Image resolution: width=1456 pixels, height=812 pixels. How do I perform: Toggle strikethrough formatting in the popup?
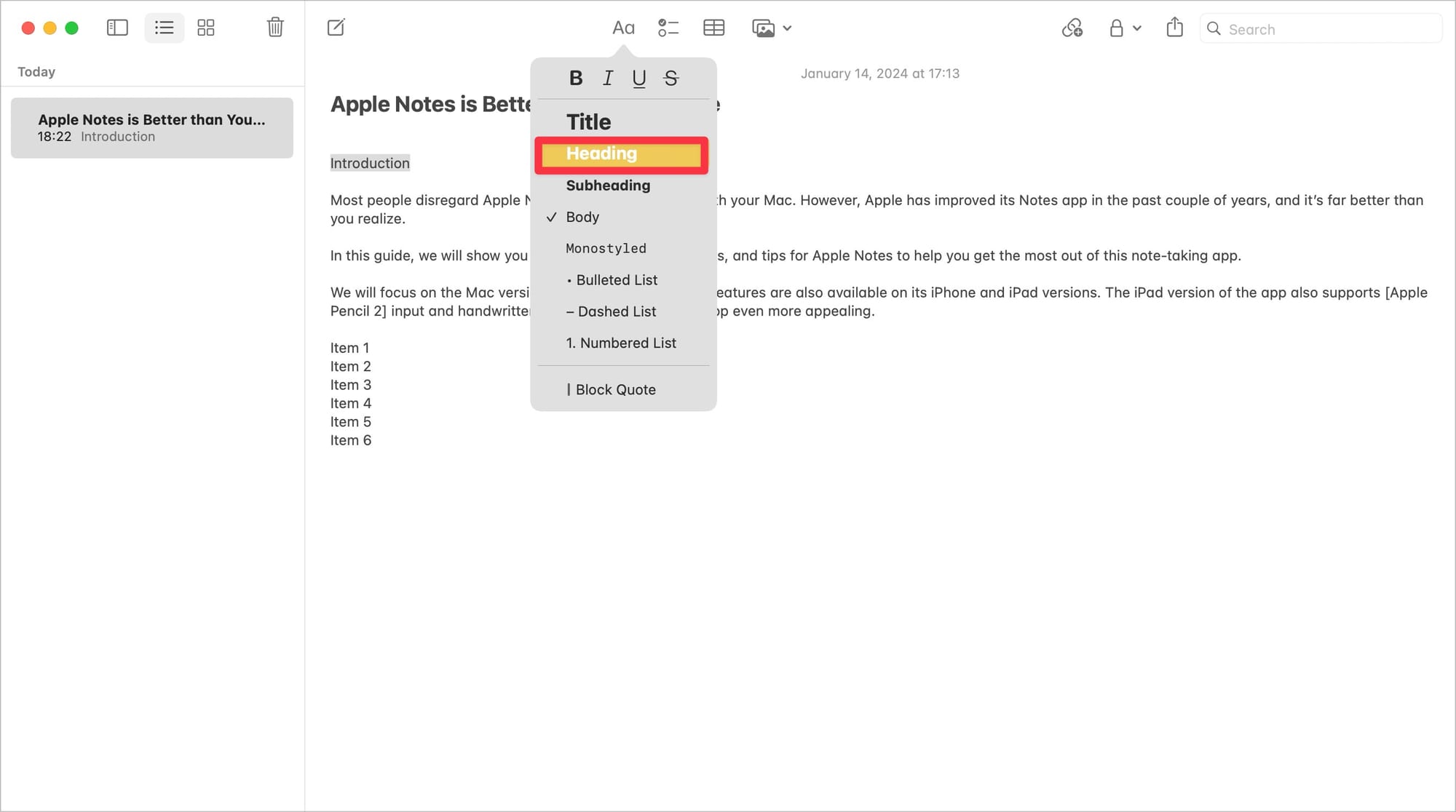[670, 78]
